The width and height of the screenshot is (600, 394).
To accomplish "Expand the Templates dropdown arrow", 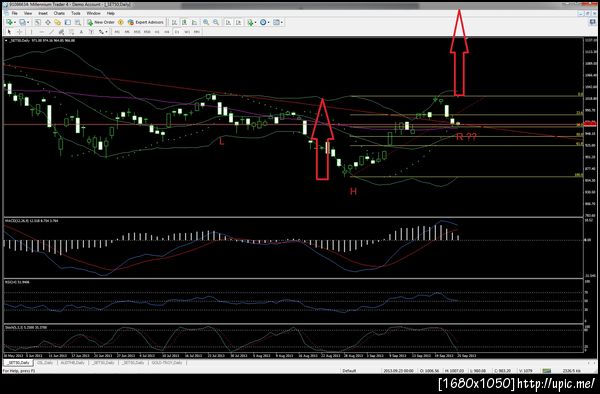I will [282, 22].
